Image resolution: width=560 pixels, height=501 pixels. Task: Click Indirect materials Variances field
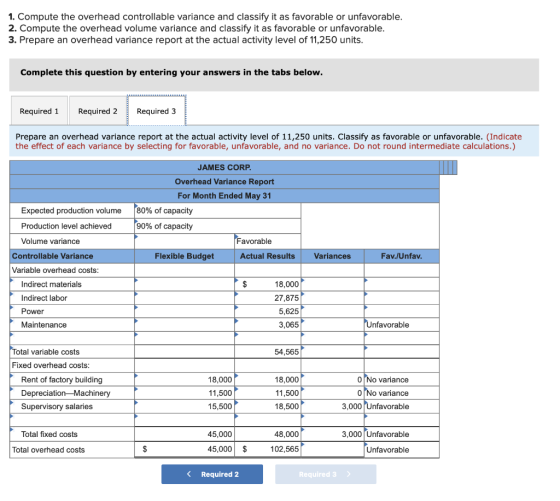332,284
